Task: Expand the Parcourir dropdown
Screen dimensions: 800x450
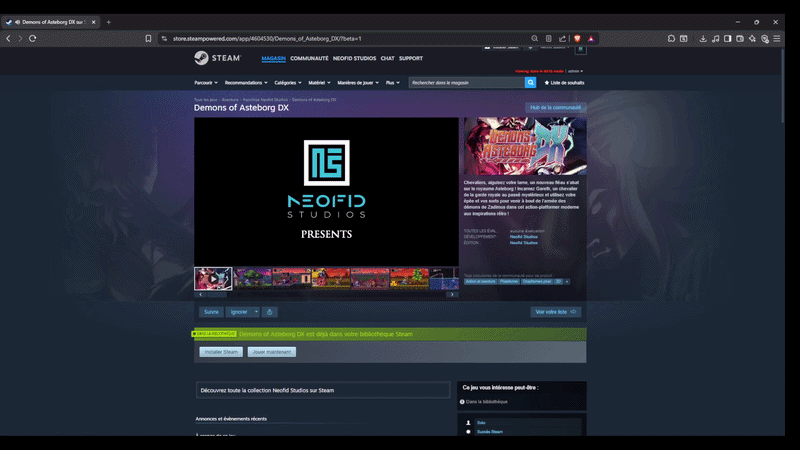Action: click(x=206, y=83)
